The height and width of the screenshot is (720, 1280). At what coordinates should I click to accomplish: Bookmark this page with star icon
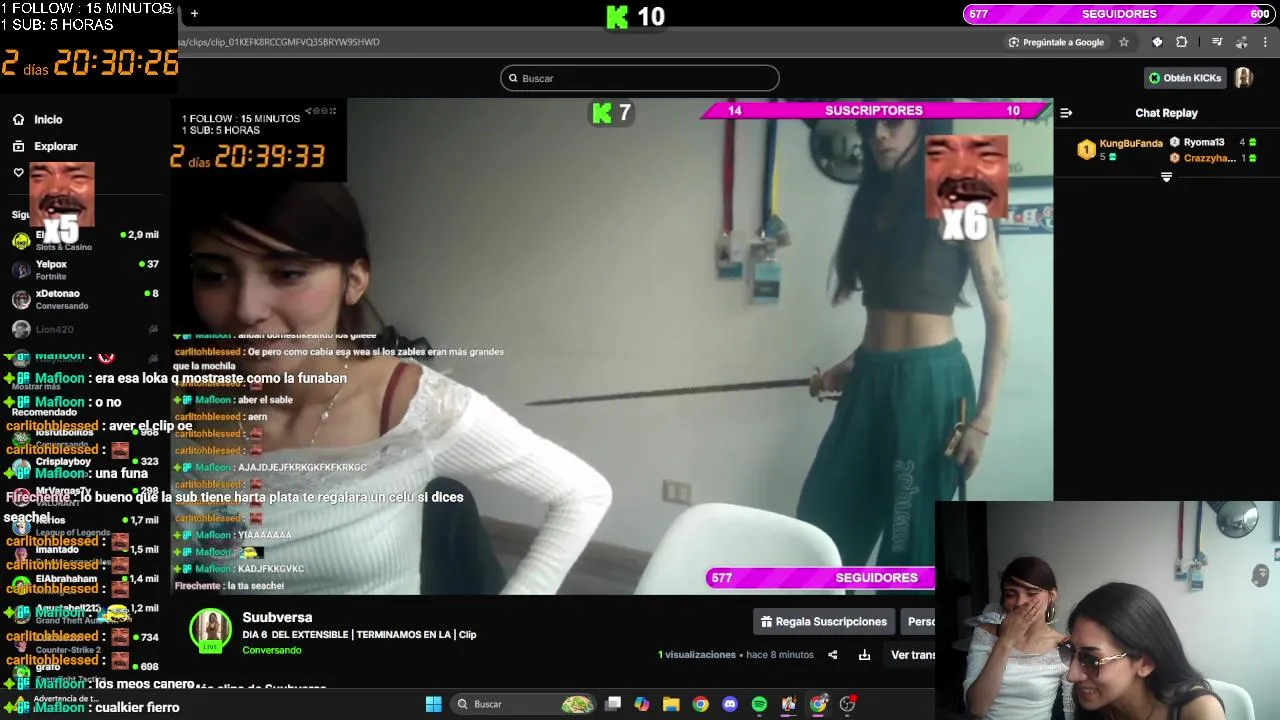pyautogui.click(x=1124, y=42)
